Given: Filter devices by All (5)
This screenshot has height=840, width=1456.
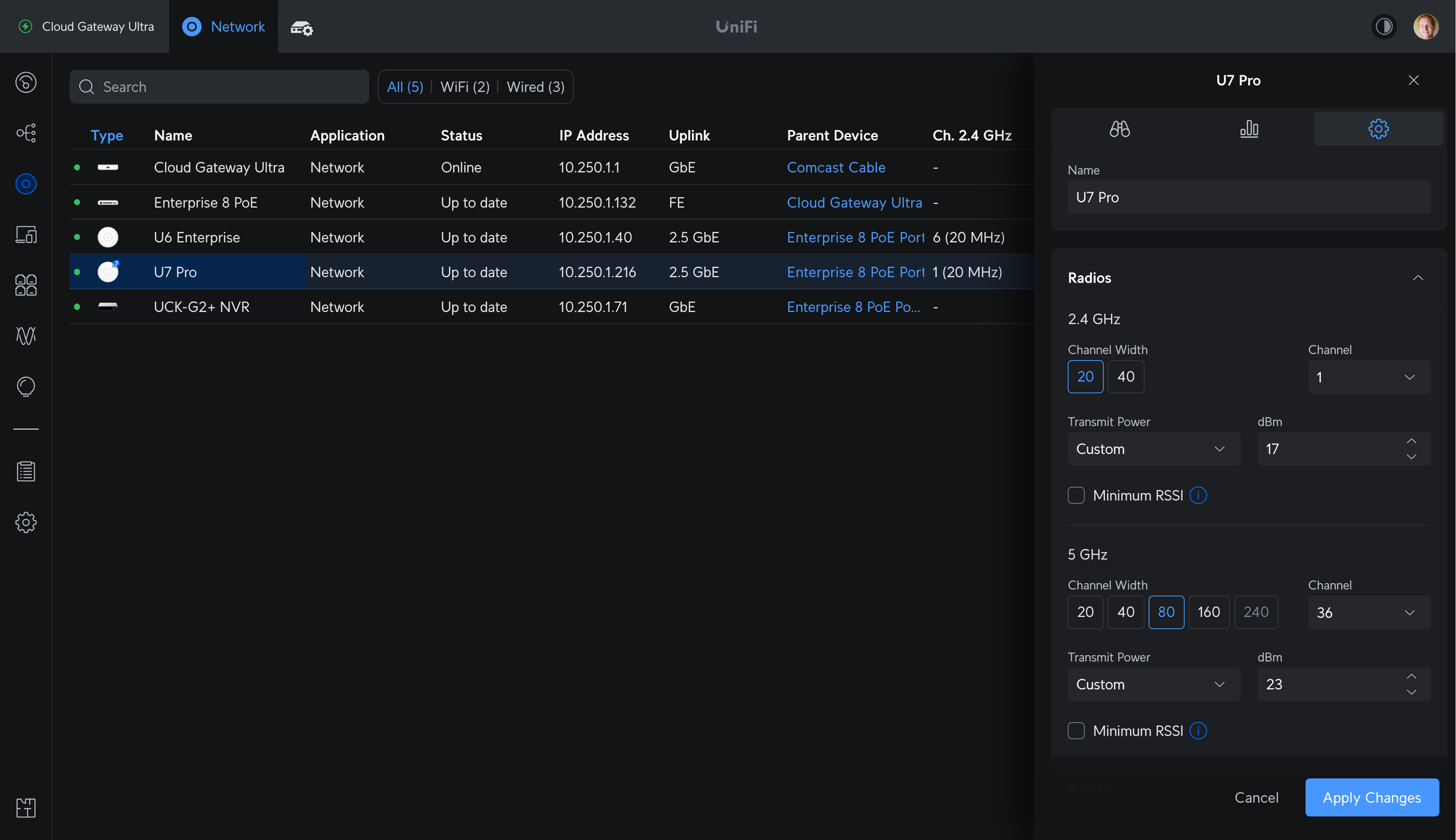Looking at the screenshot, I should click(x=405, y=87).
